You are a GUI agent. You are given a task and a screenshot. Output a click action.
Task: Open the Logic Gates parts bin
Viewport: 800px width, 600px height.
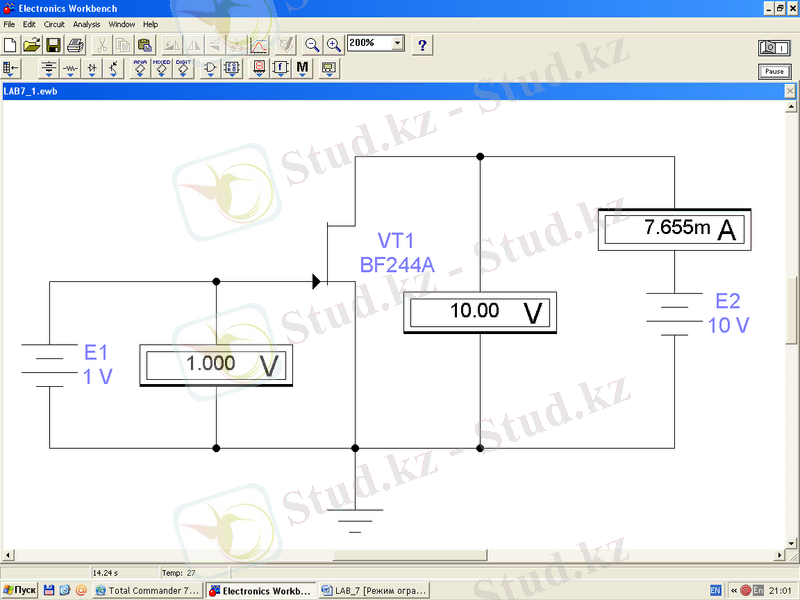tap(210, 69)
